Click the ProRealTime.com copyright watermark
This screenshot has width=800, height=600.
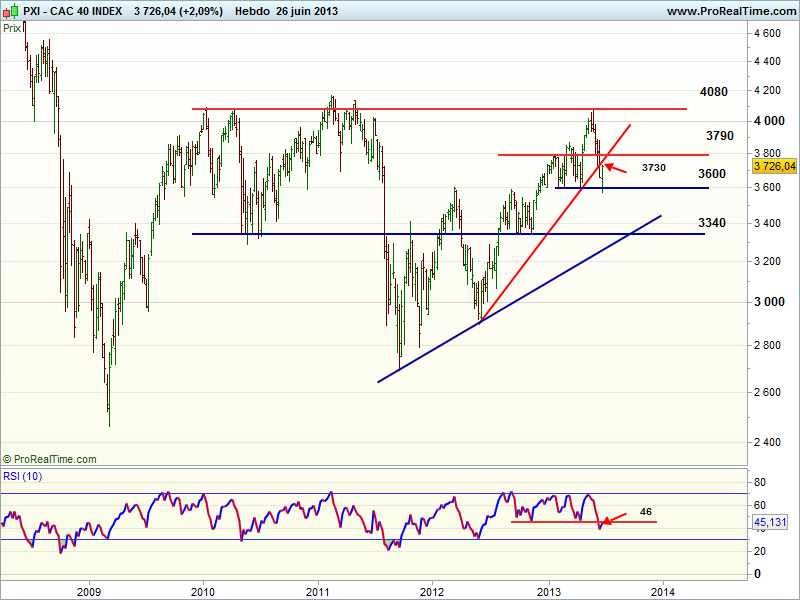(x=50, y=459)
